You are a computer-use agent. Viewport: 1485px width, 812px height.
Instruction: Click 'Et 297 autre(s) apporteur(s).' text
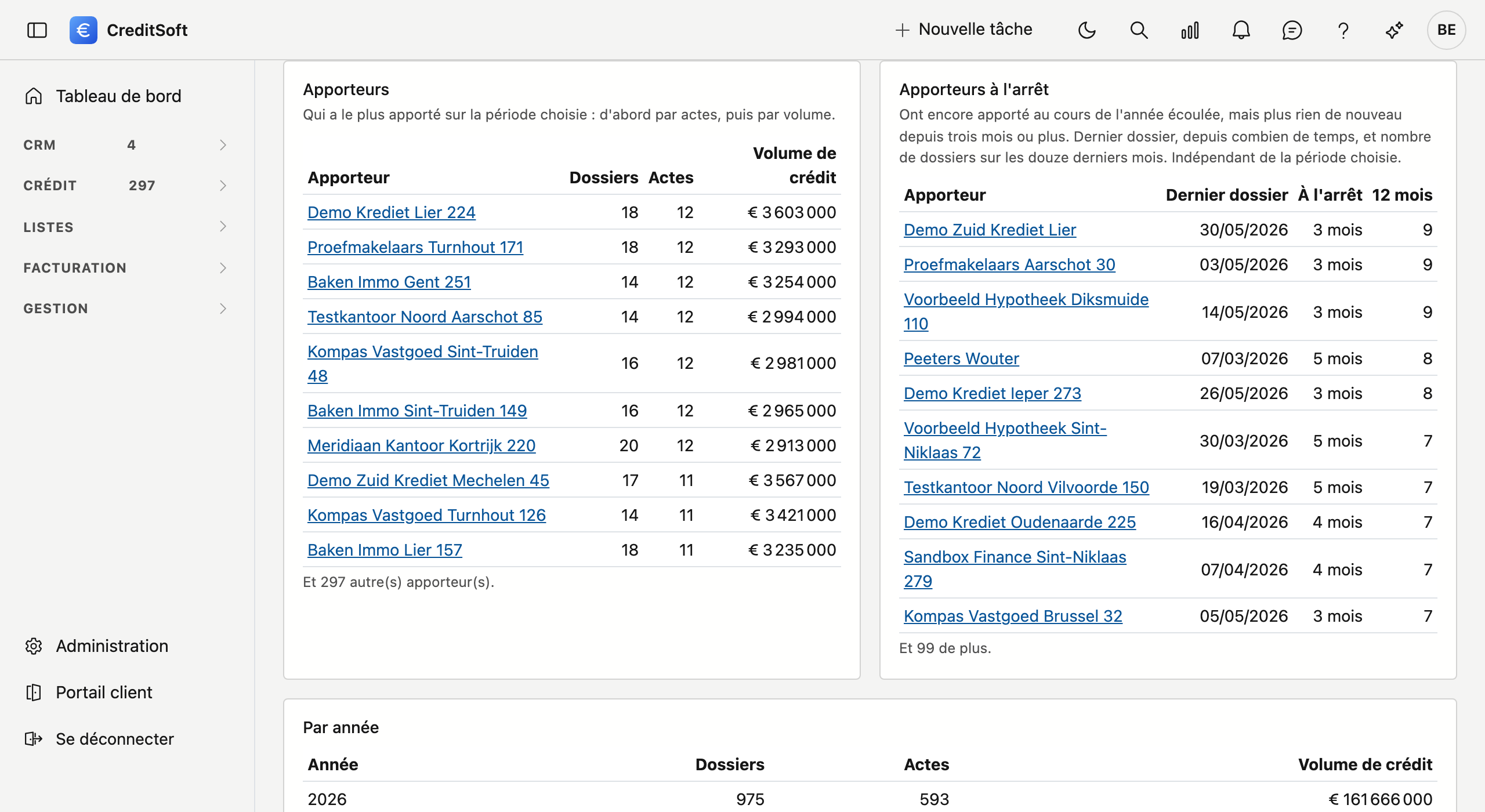(399, 582)
